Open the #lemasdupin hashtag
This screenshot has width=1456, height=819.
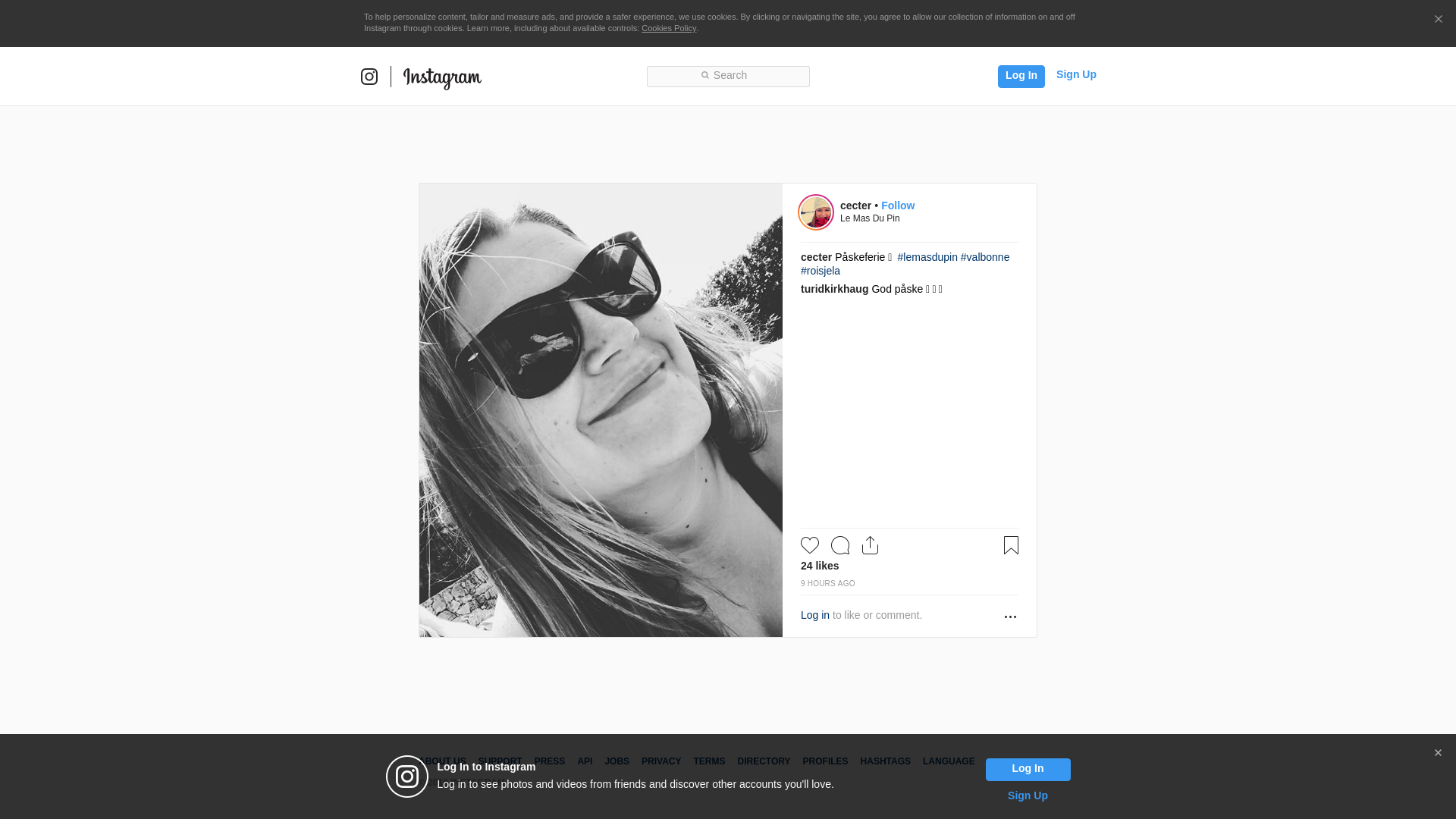coord(927,257)
